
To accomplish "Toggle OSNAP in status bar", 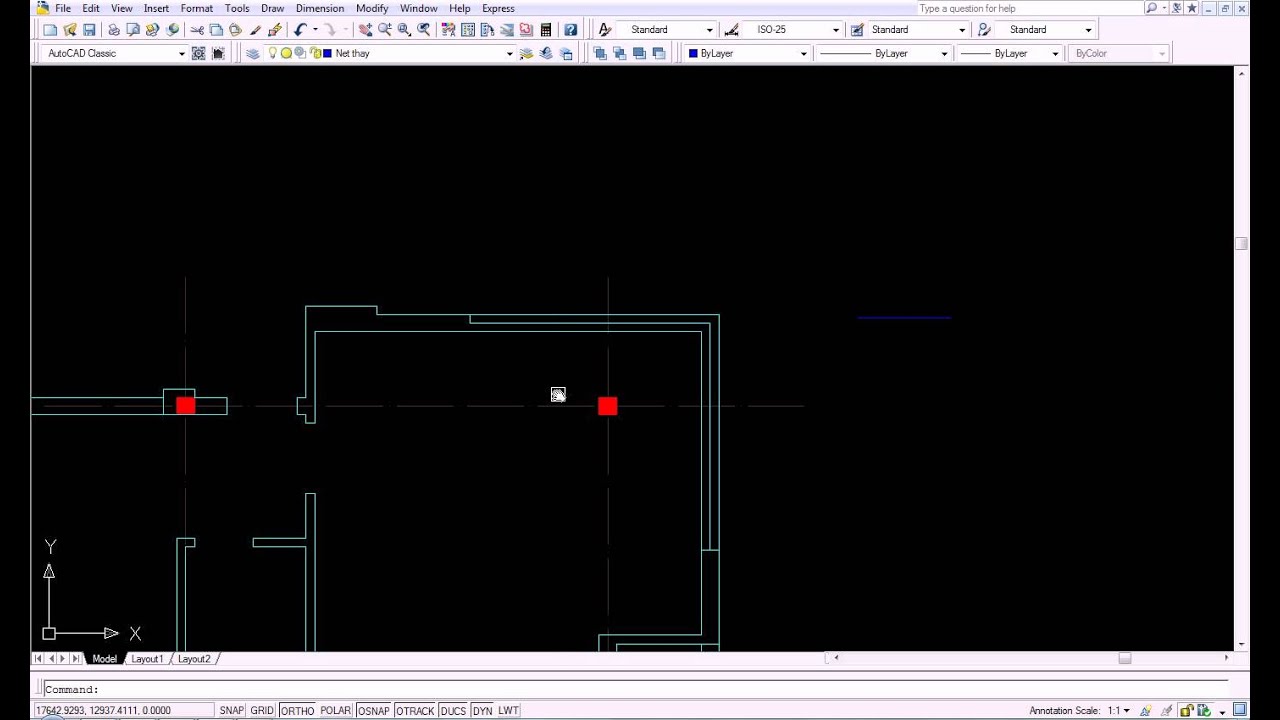I will click(x=374, y=711).
